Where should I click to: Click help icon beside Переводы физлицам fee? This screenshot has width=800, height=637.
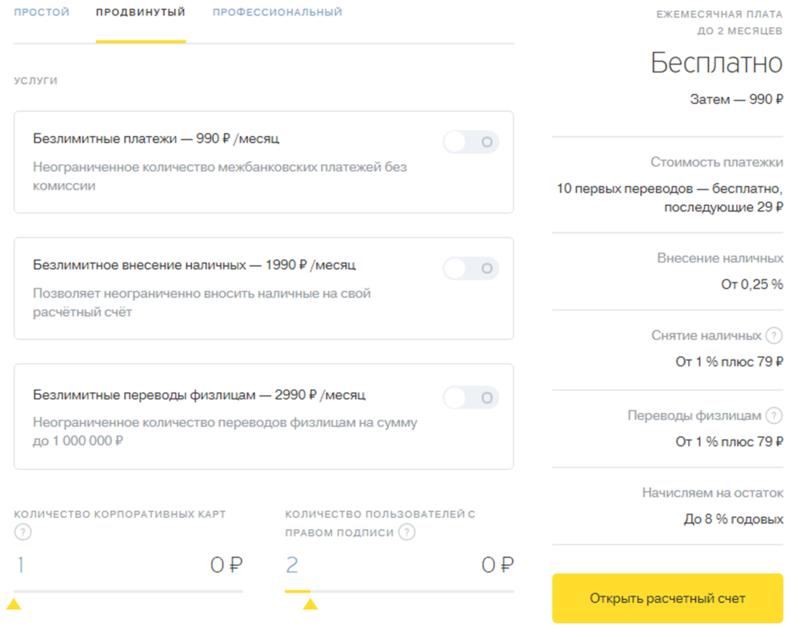(775, 416)
